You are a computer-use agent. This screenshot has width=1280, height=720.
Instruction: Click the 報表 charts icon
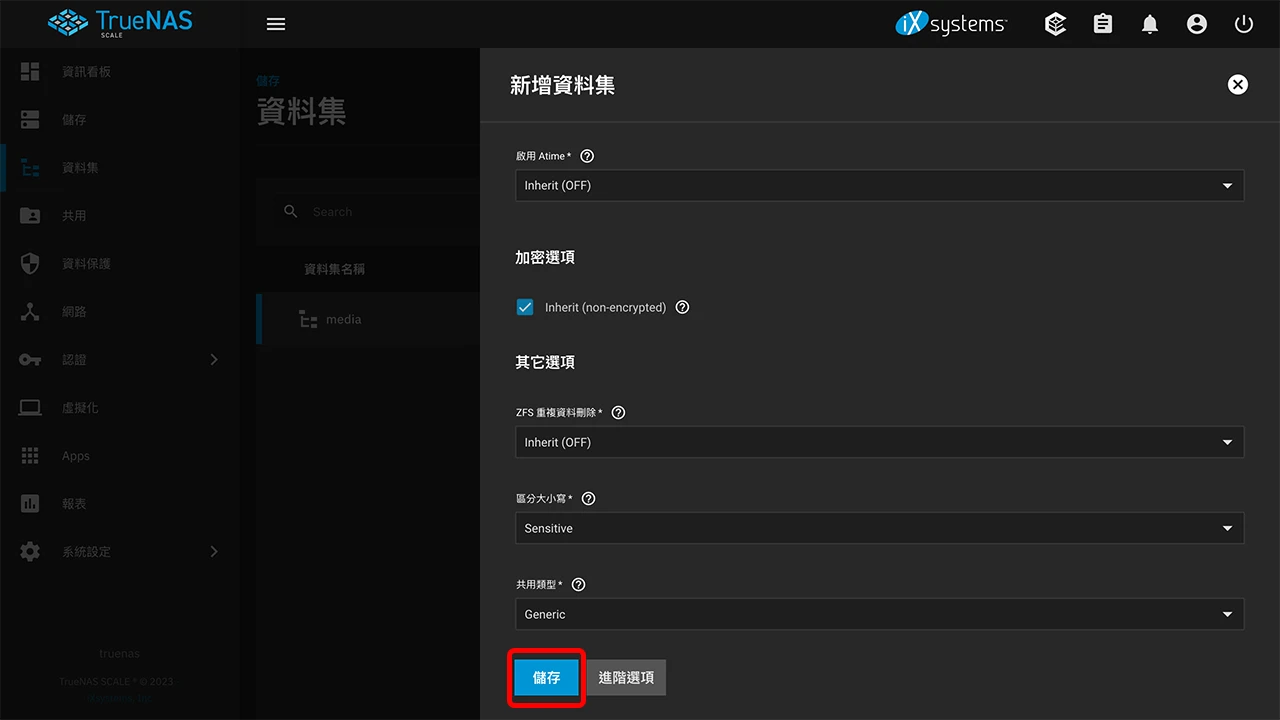pos(30,503)
